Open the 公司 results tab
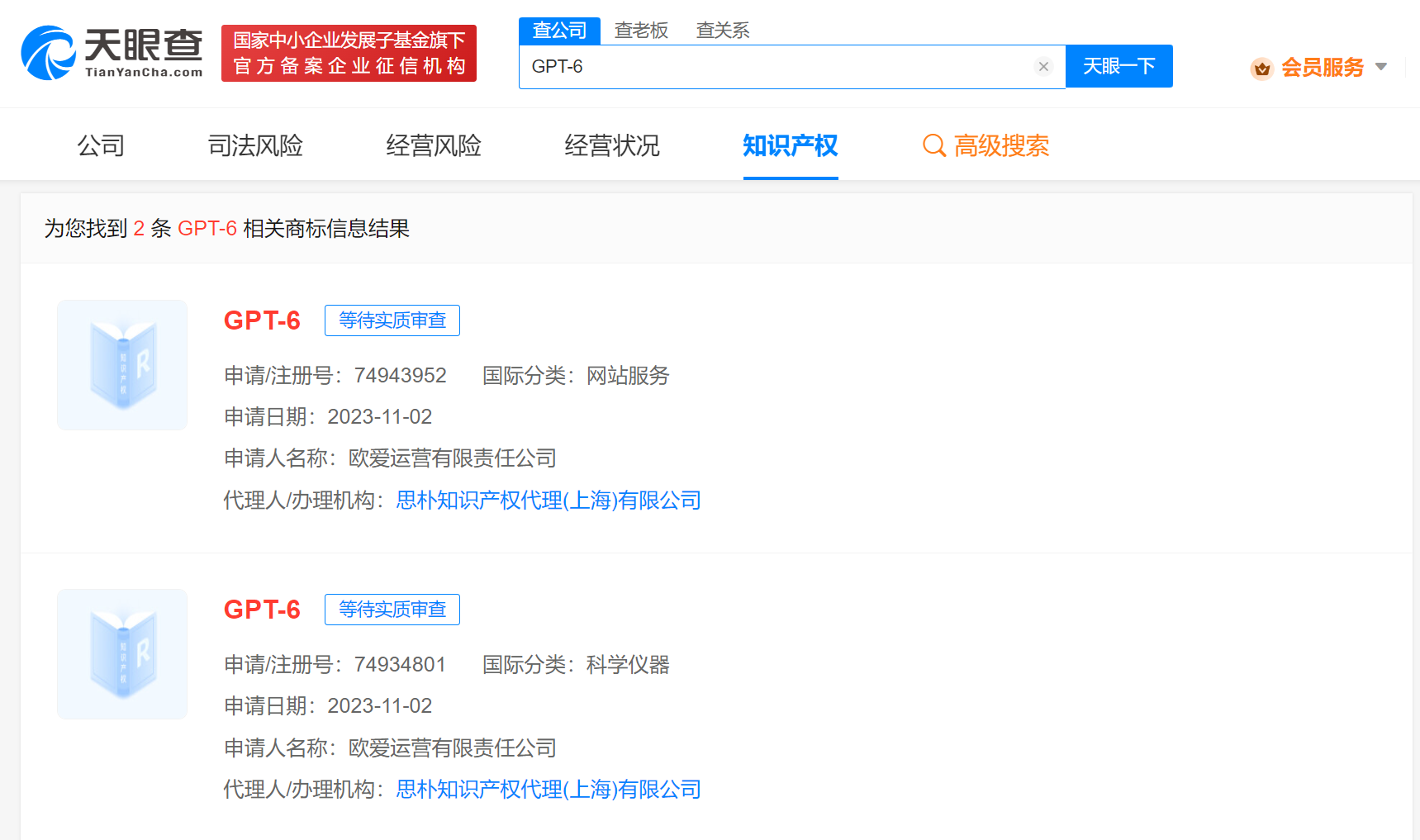 click(x=101, y=146)
